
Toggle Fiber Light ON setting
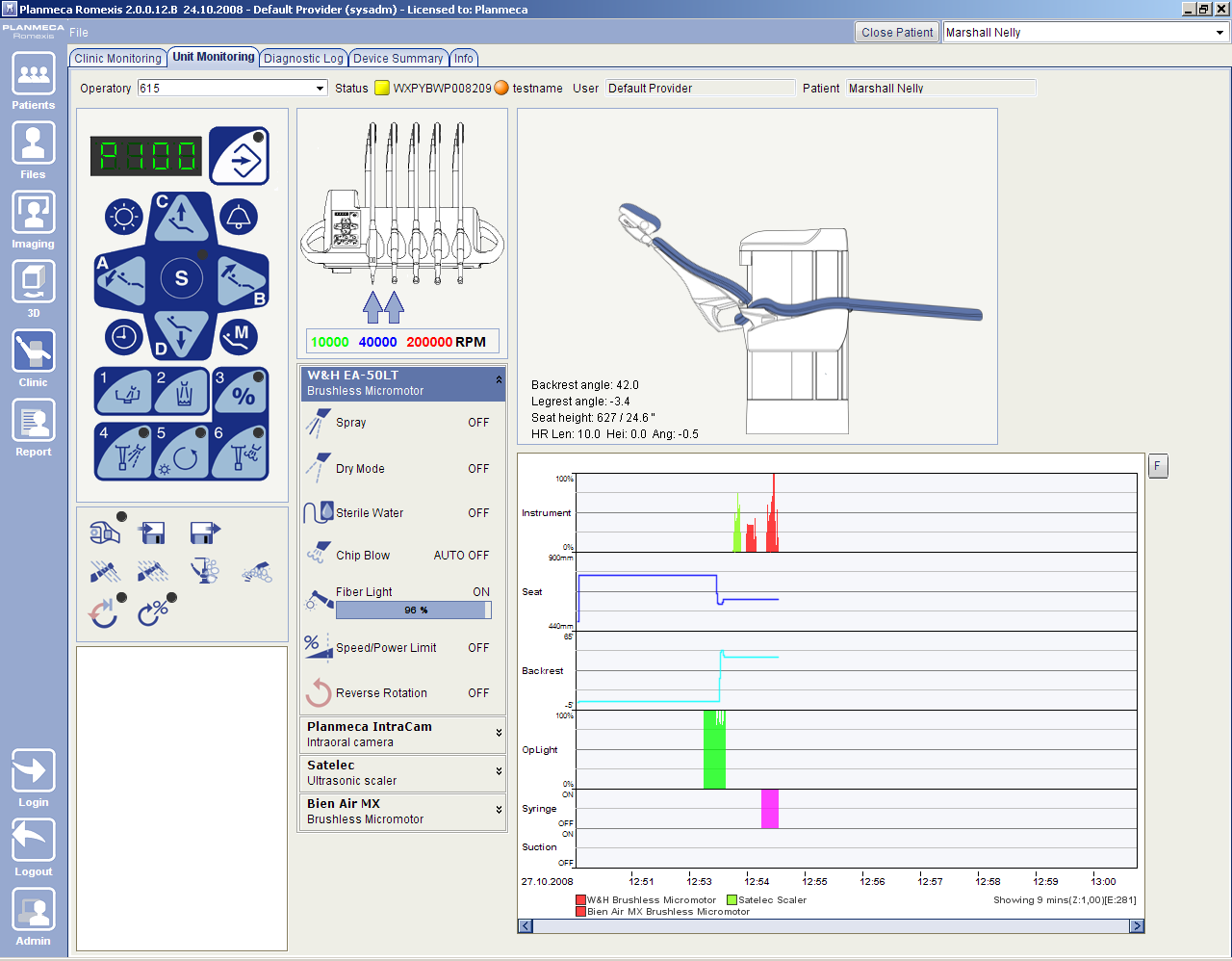(481, 592)
